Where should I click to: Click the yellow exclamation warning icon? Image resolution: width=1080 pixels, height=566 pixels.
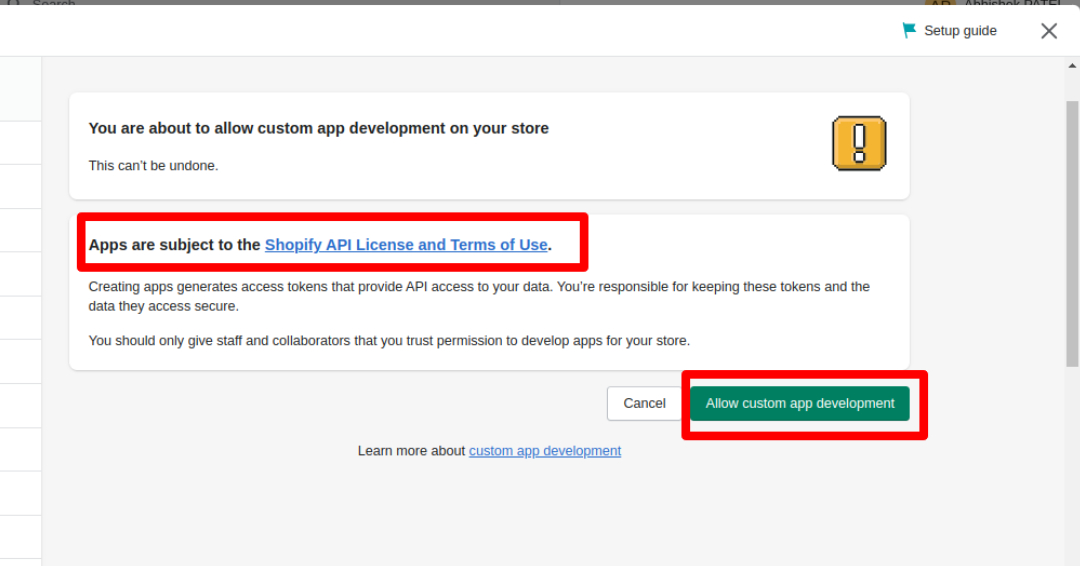(x=859, y=143)
